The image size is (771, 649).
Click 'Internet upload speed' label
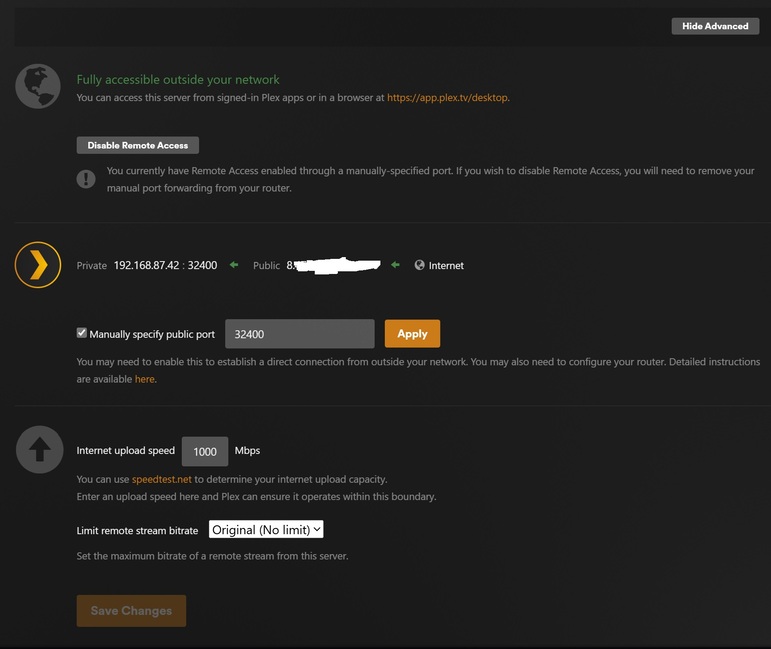point(125,450)
